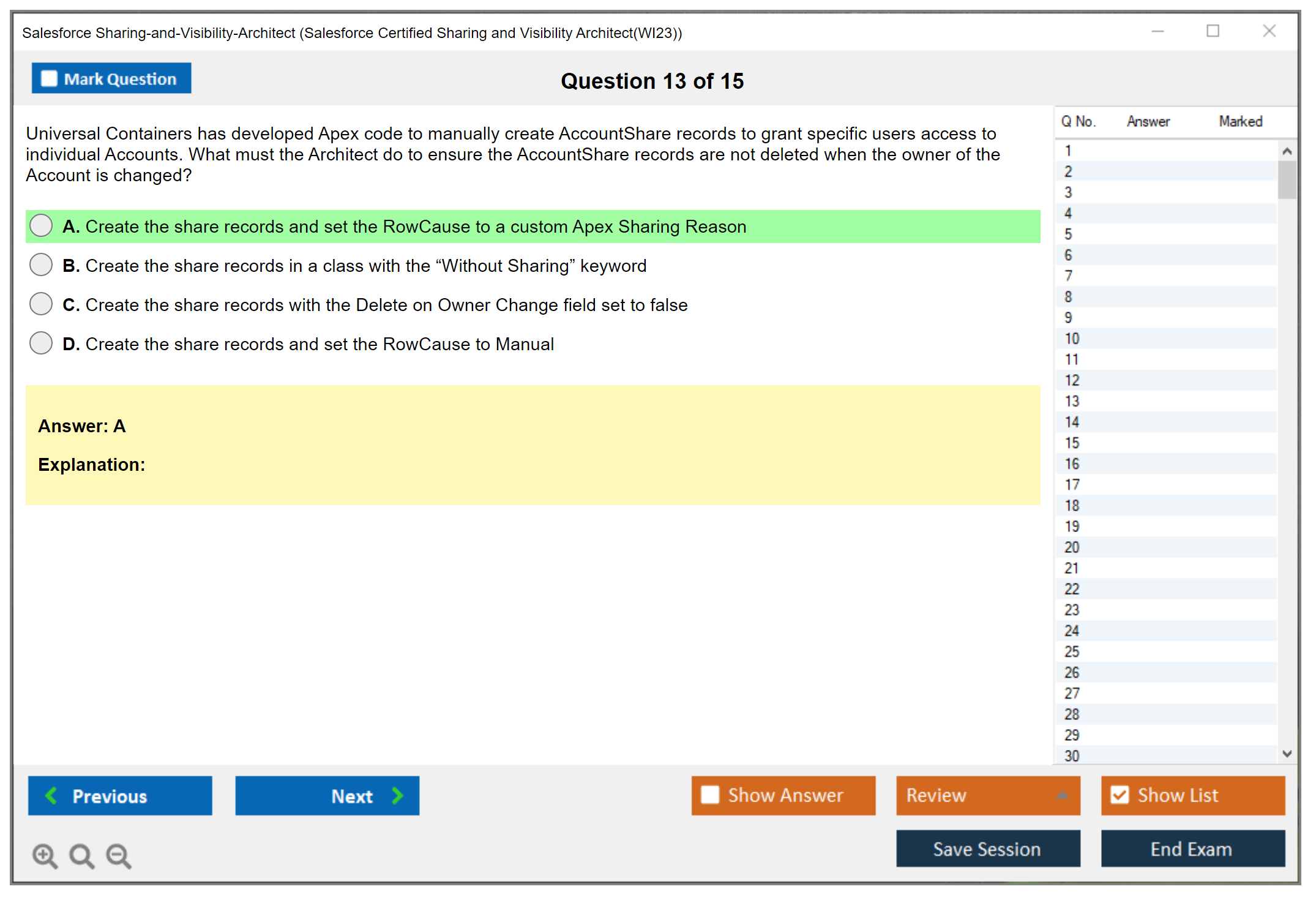Screen dimensions: 1316x900
Task: Minimize the exam window
Action: coord(1157,31)
